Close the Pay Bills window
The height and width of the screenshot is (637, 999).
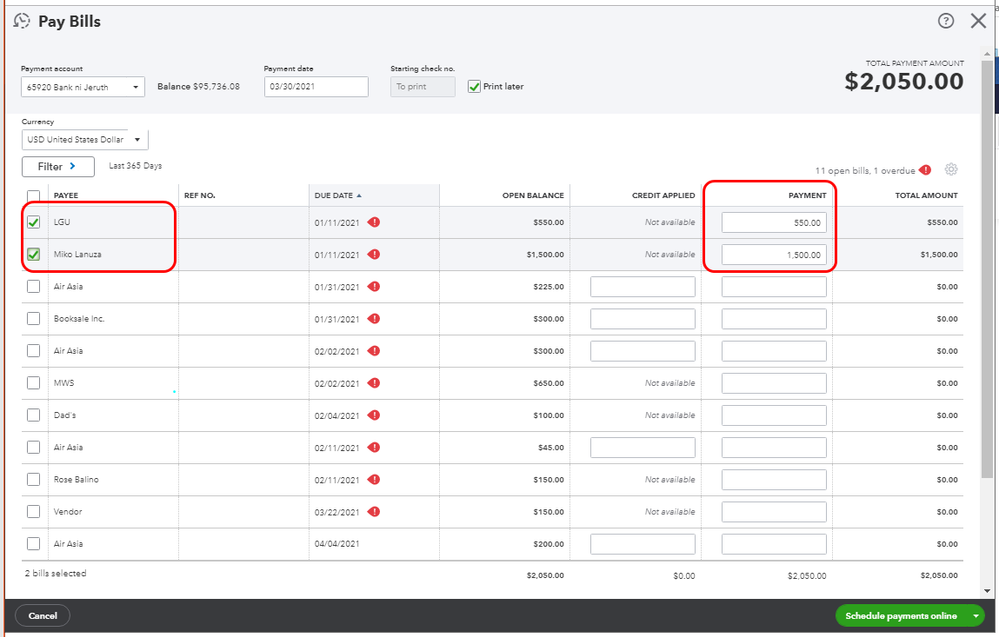pos(978,21)
